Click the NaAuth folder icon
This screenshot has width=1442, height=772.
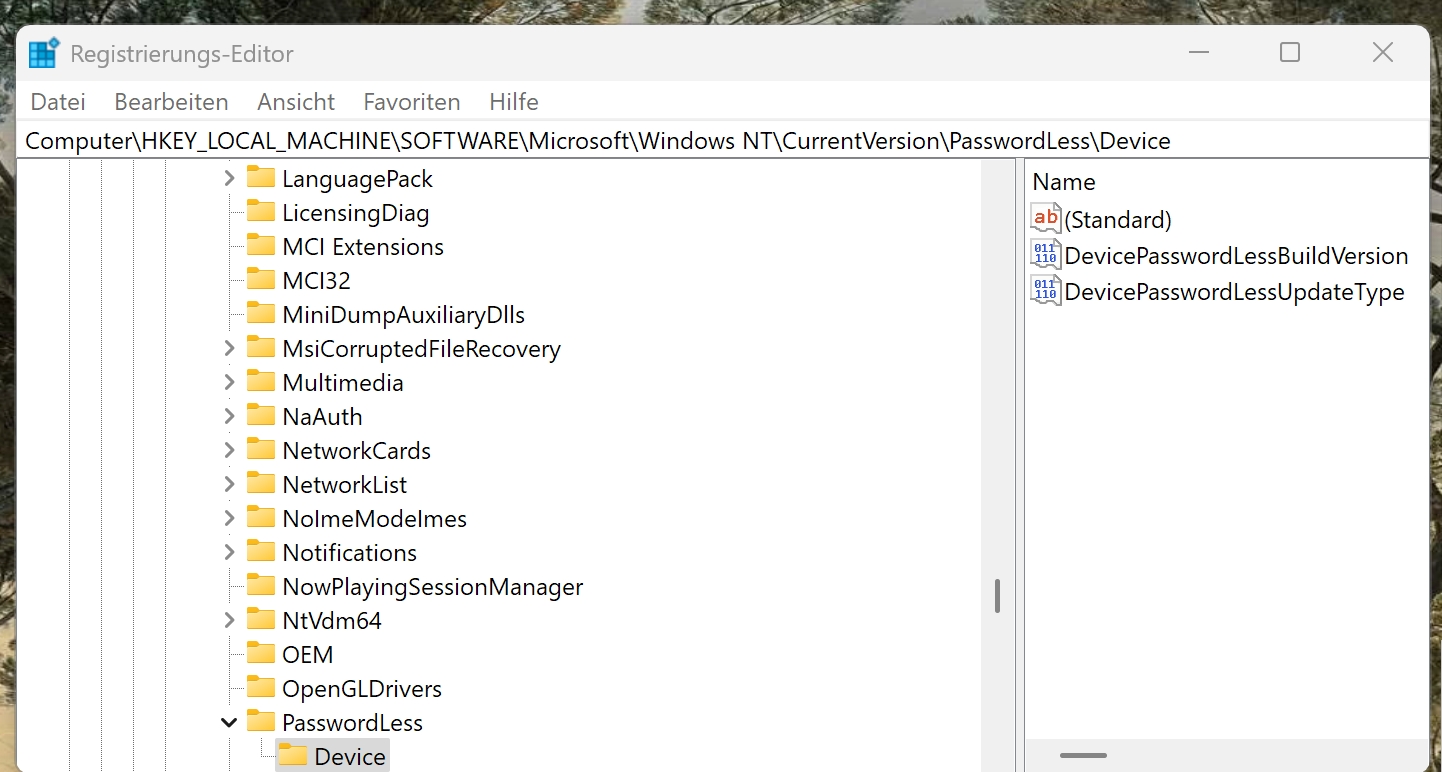click(261, 416)
